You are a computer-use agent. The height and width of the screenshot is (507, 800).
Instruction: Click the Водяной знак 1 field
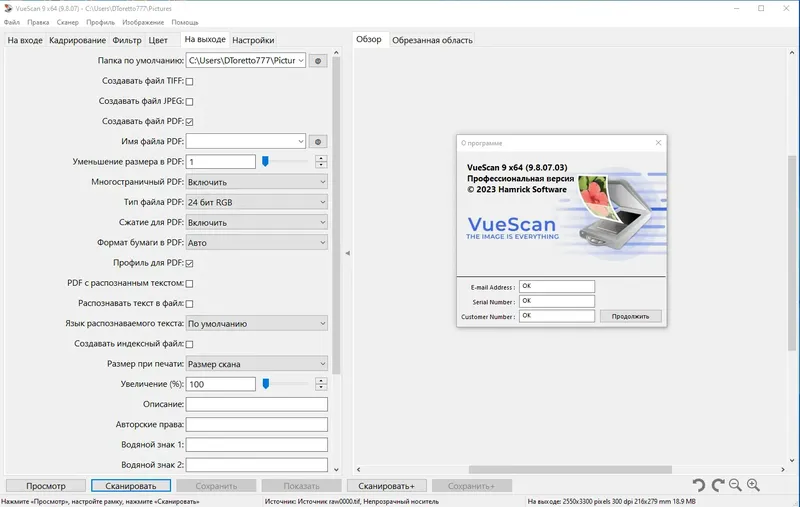257,445
